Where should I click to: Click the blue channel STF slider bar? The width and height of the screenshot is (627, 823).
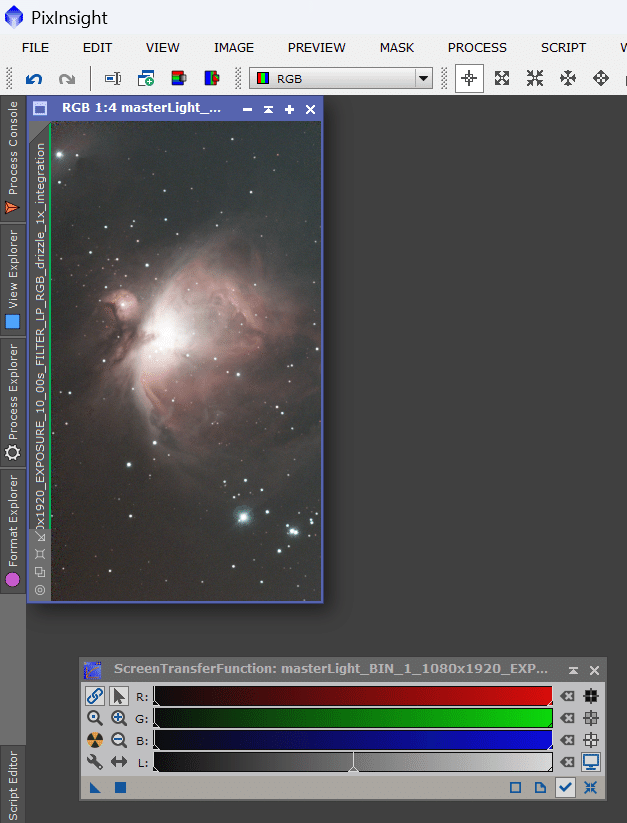click(x=353, y=740)
